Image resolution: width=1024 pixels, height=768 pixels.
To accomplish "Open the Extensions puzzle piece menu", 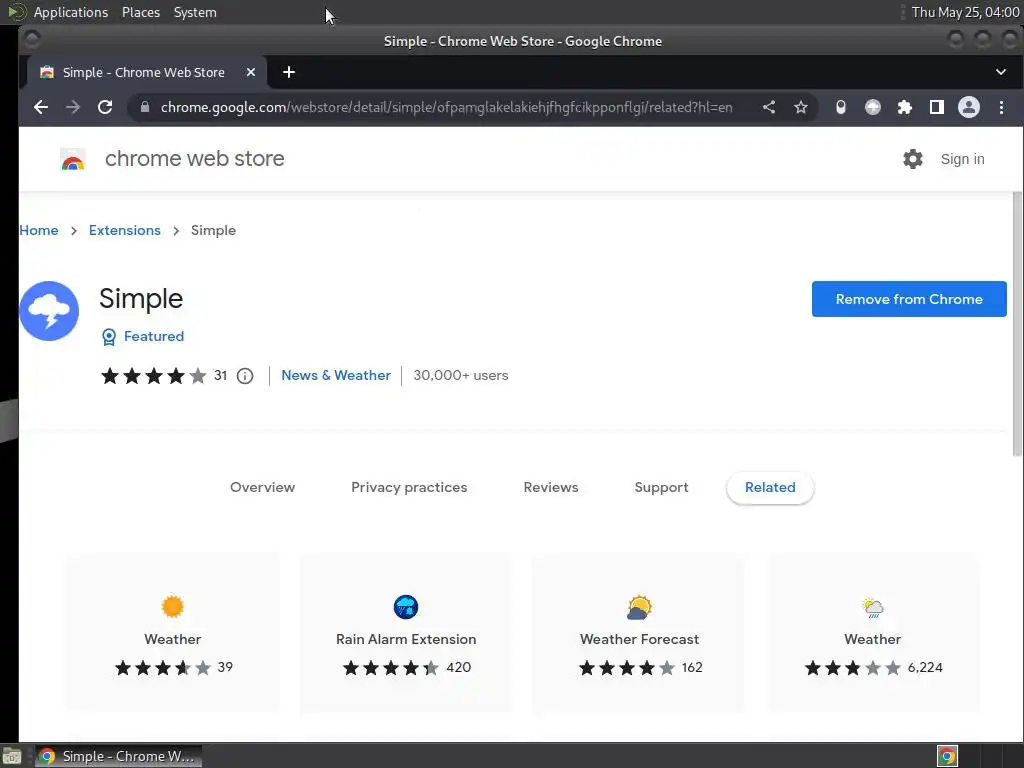I will [904, 107].
